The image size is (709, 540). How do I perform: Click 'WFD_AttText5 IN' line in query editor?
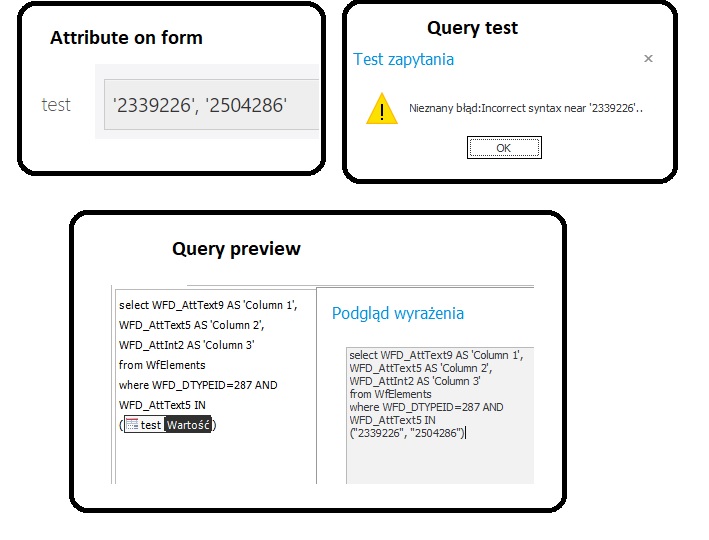[162, 405]
